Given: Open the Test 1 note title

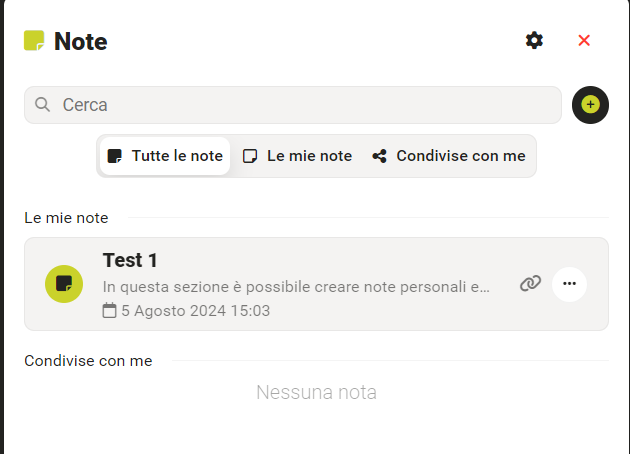Looking at the screenshot, I should click(x=130, y=260).
